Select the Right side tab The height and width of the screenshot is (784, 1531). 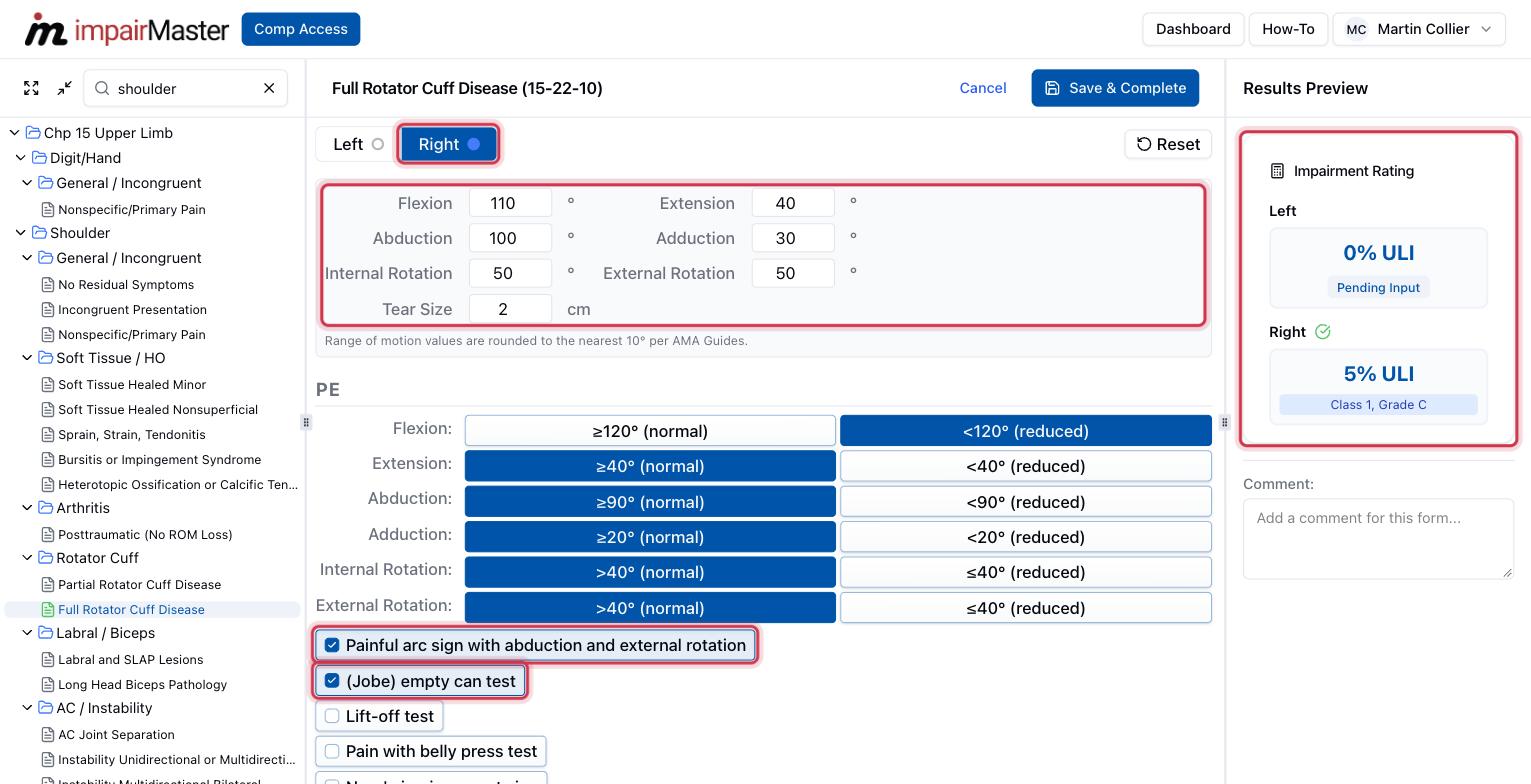pos(448,144)
